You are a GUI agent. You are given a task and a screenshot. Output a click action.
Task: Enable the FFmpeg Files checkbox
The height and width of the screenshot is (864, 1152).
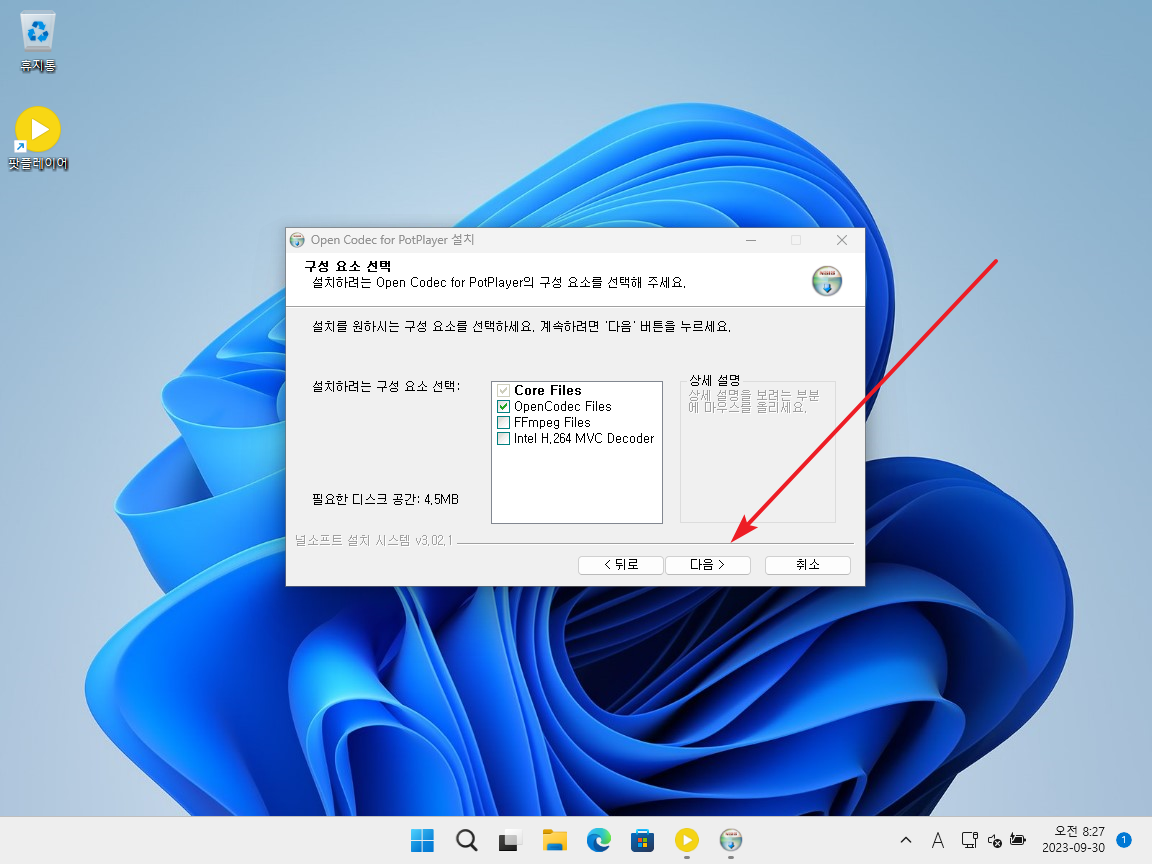pos(503,422)
